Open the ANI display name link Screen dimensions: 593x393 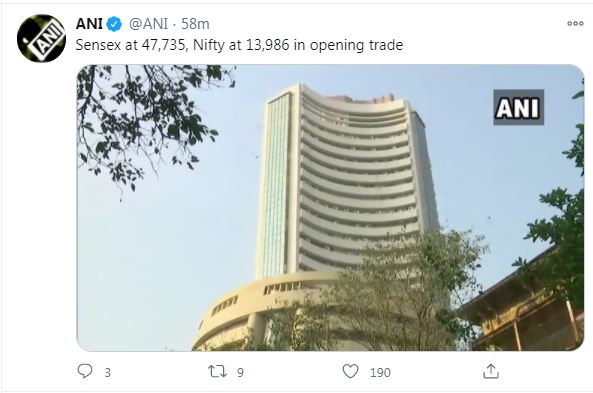click(x=89, y=24)
